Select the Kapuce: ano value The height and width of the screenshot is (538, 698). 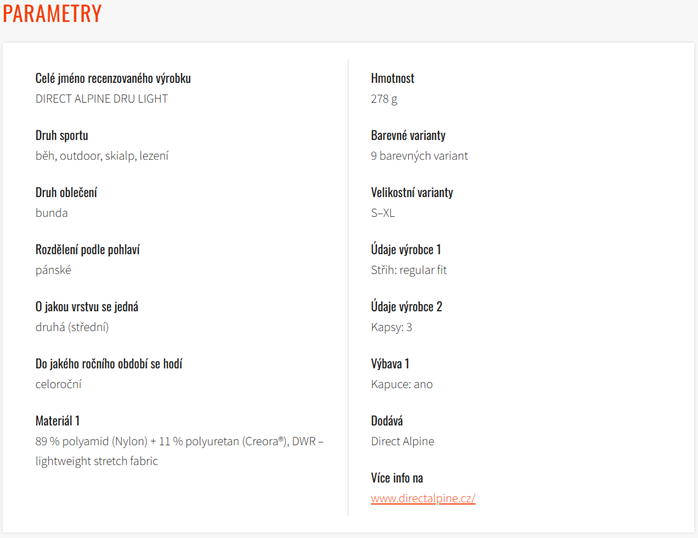point(402,384)
